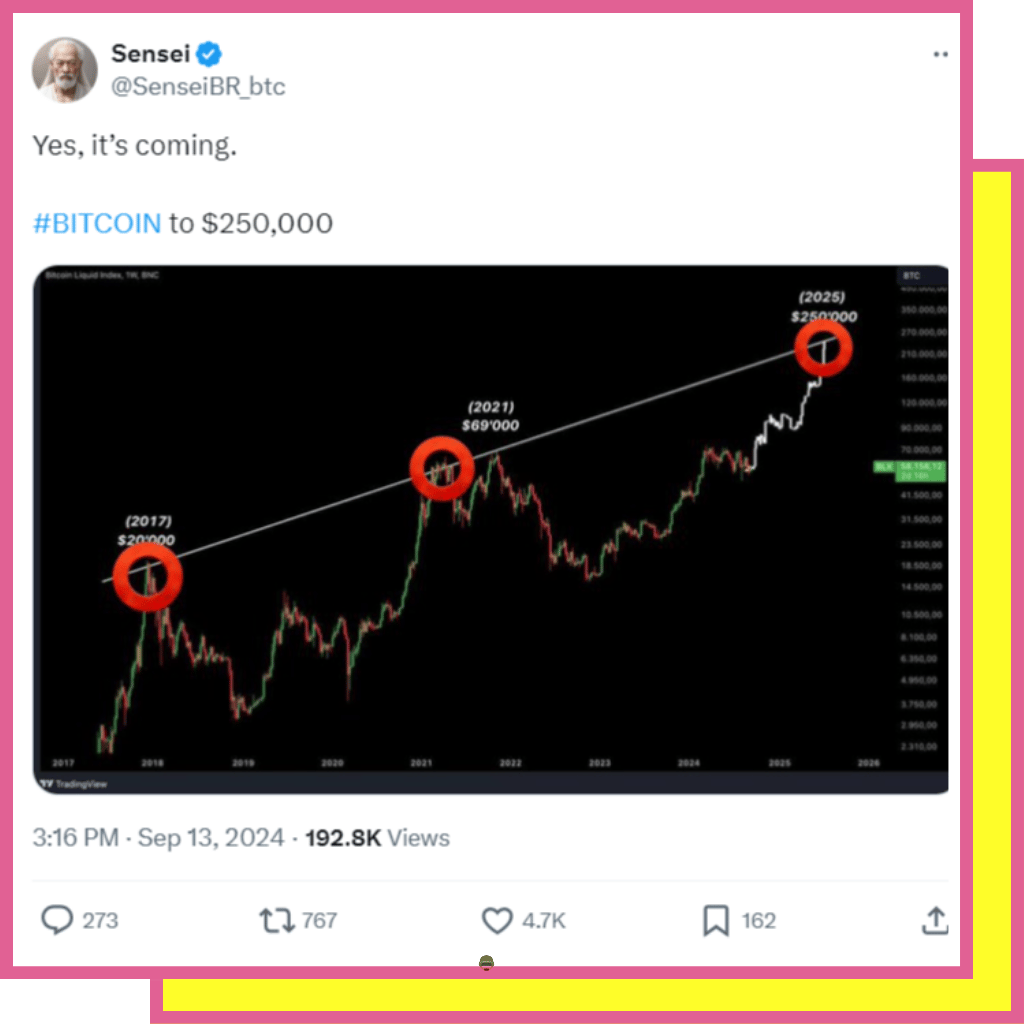
Task: Open the three-dot more options menu
Action: [940, 54]
